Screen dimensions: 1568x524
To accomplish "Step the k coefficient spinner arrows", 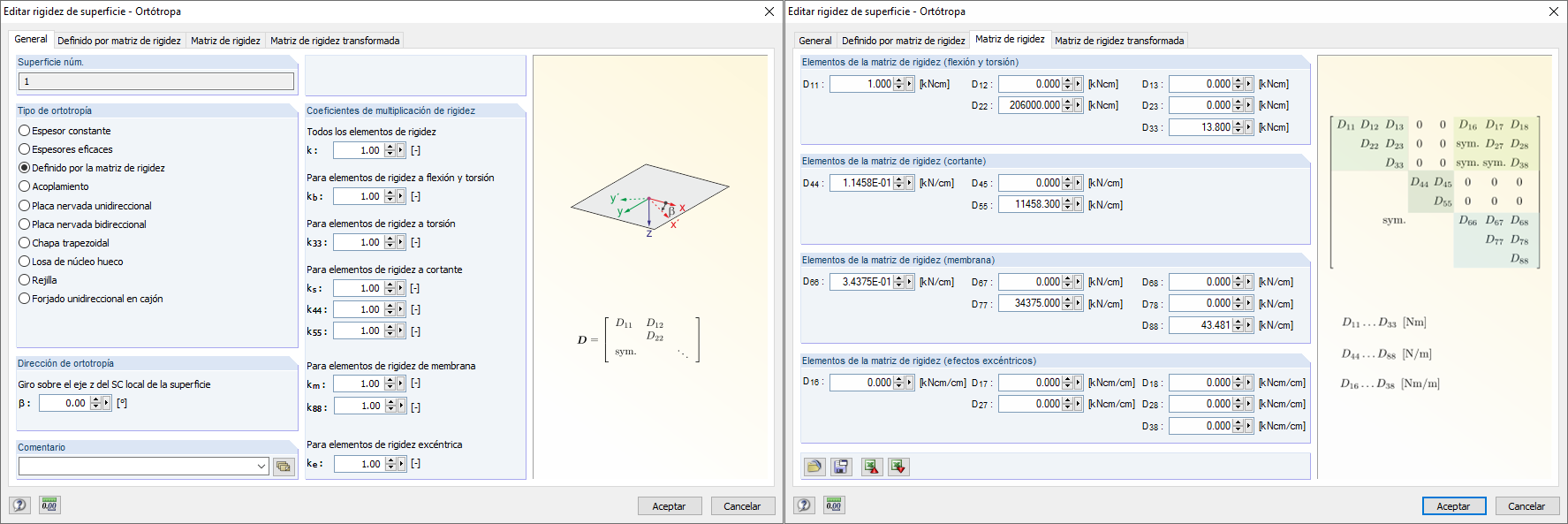I will (390, 150).
